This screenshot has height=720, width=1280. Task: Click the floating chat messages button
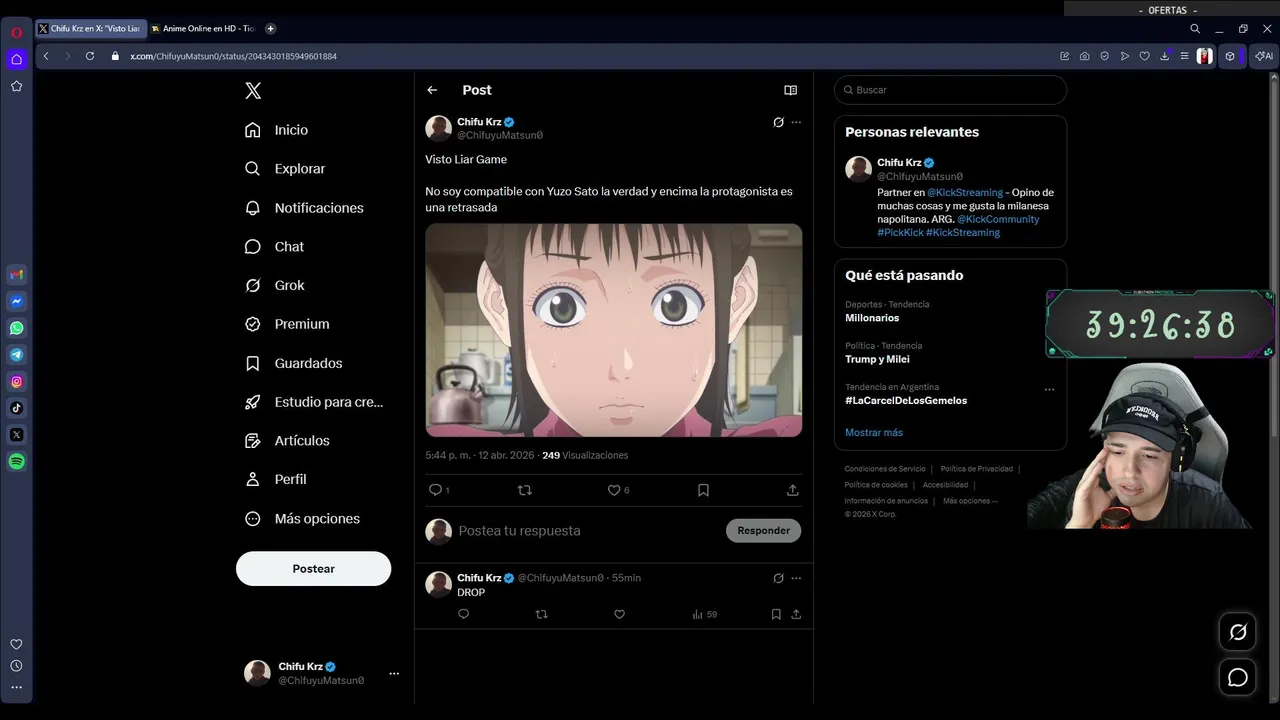pos(1238,677)
